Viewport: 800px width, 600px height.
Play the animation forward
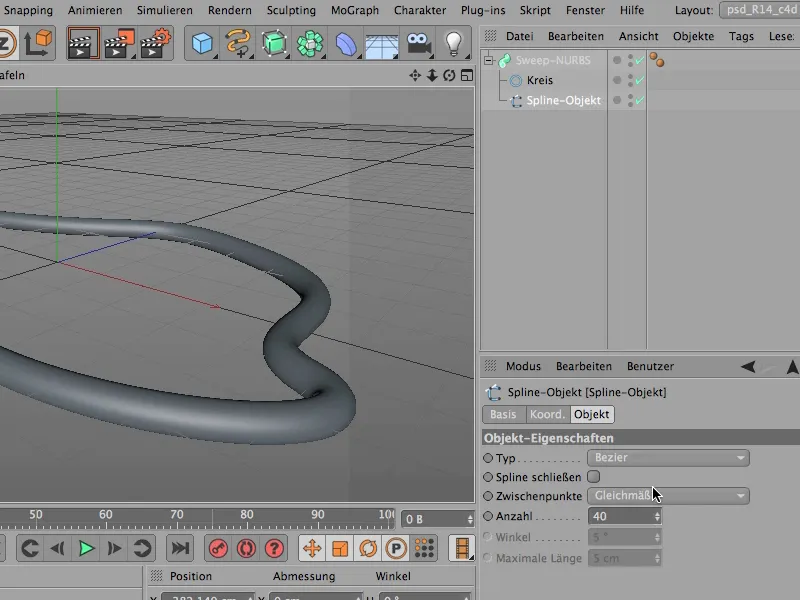[x=86, y=548]
